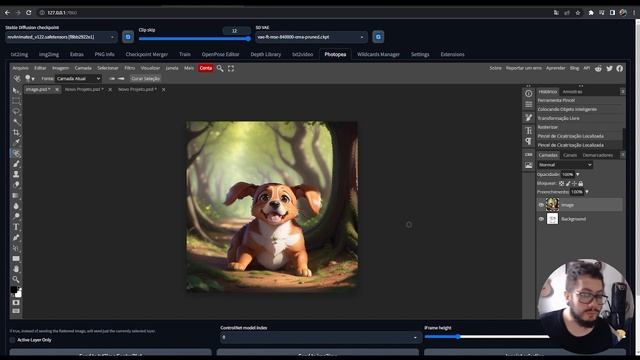Viewport: 640px width, 360px height.
Task: Open the SD VAE dropdown
Action: click(x=311, y=37)
